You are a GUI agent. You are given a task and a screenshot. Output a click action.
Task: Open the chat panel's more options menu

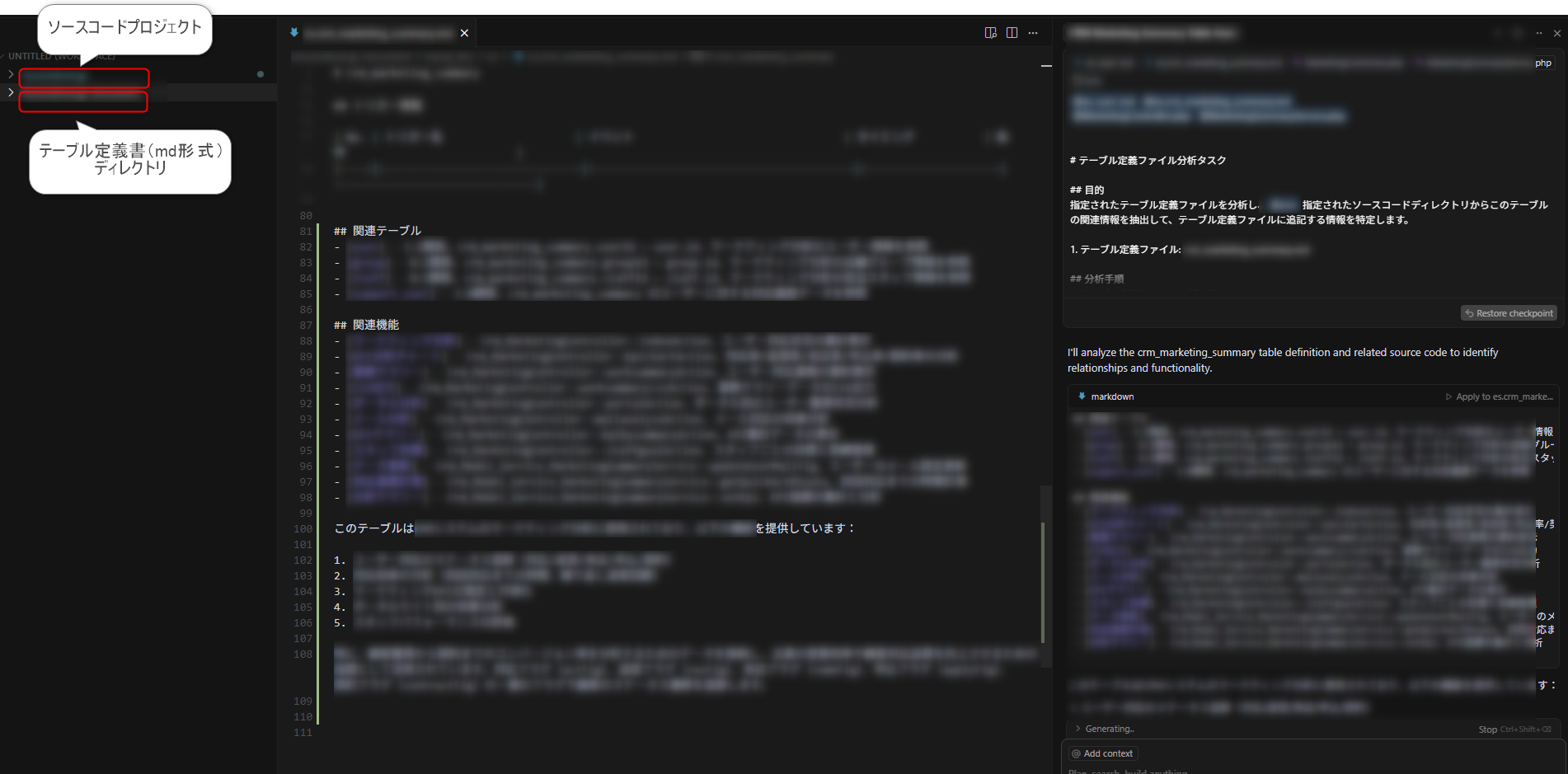tap(1538, 33)
